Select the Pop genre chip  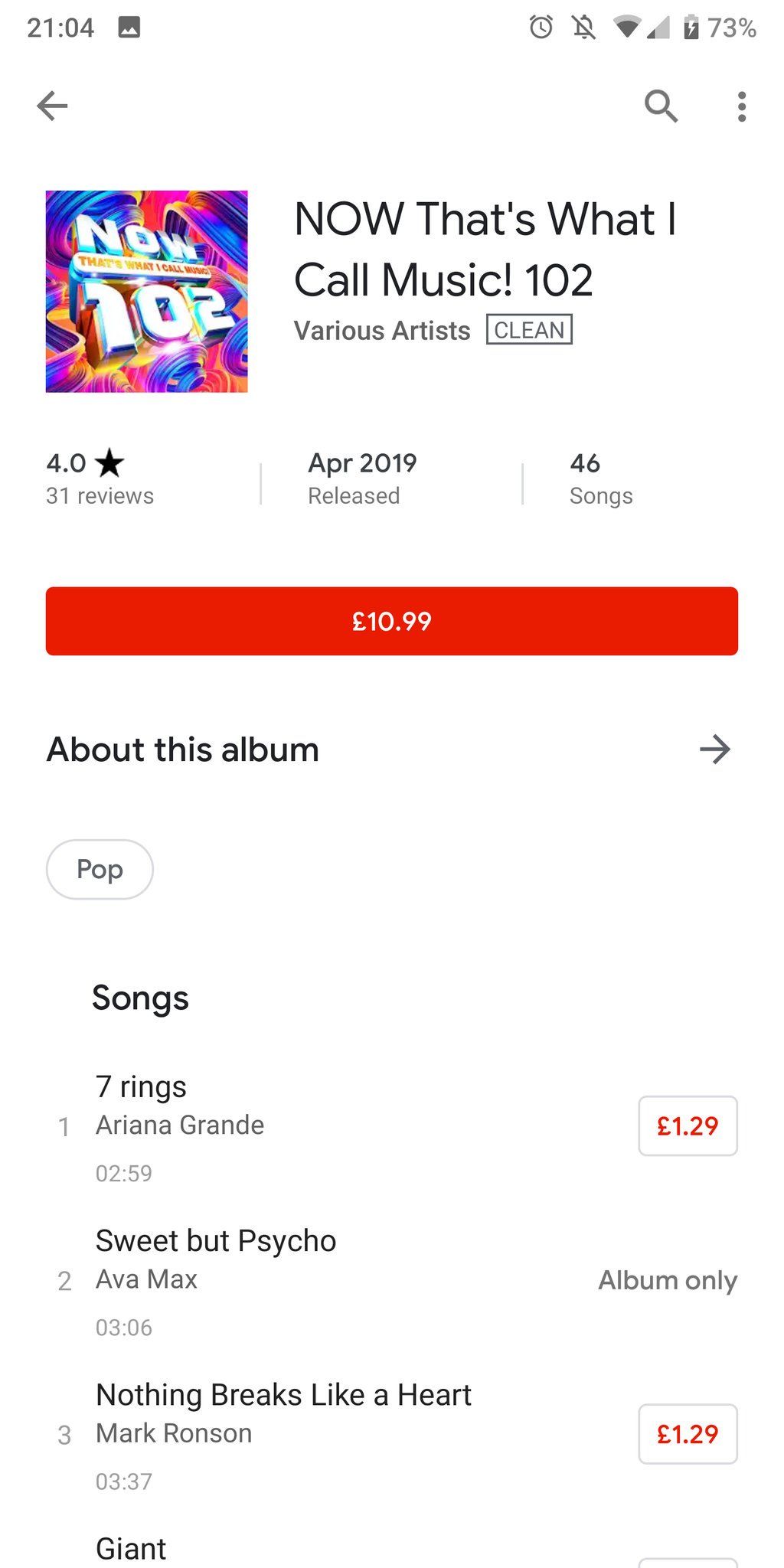click(x=100, y=869)
